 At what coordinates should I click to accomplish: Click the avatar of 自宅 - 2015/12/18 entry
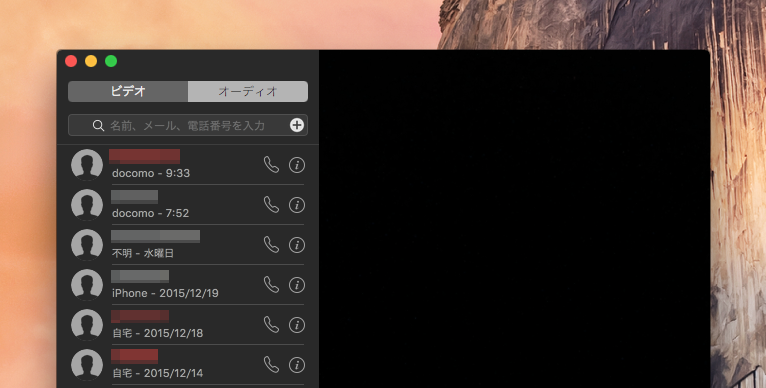(x=87, y=325)
